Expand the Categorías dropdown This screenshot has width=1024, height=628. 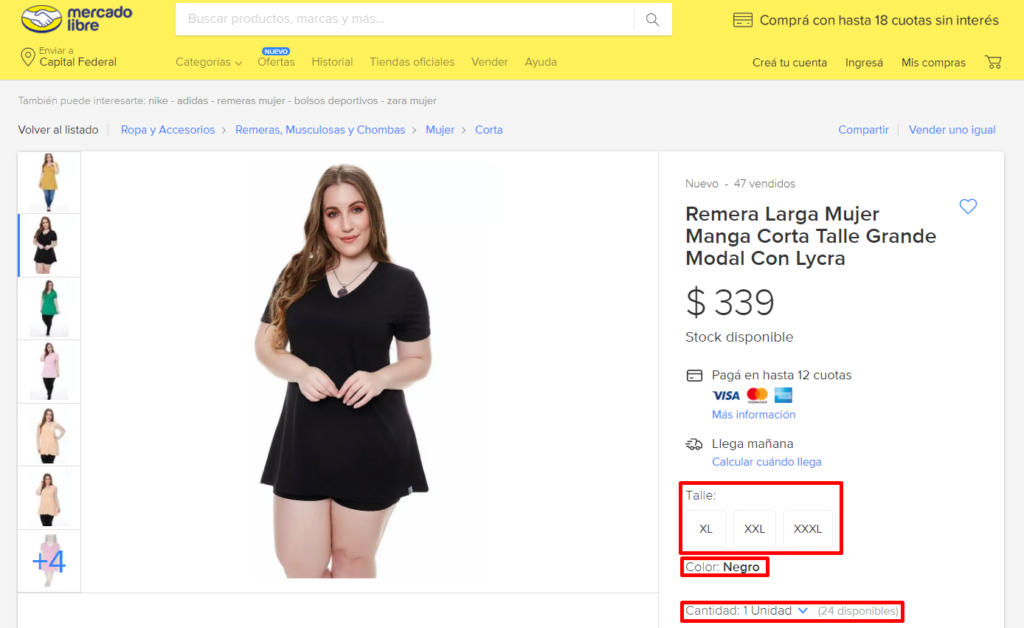208,62
